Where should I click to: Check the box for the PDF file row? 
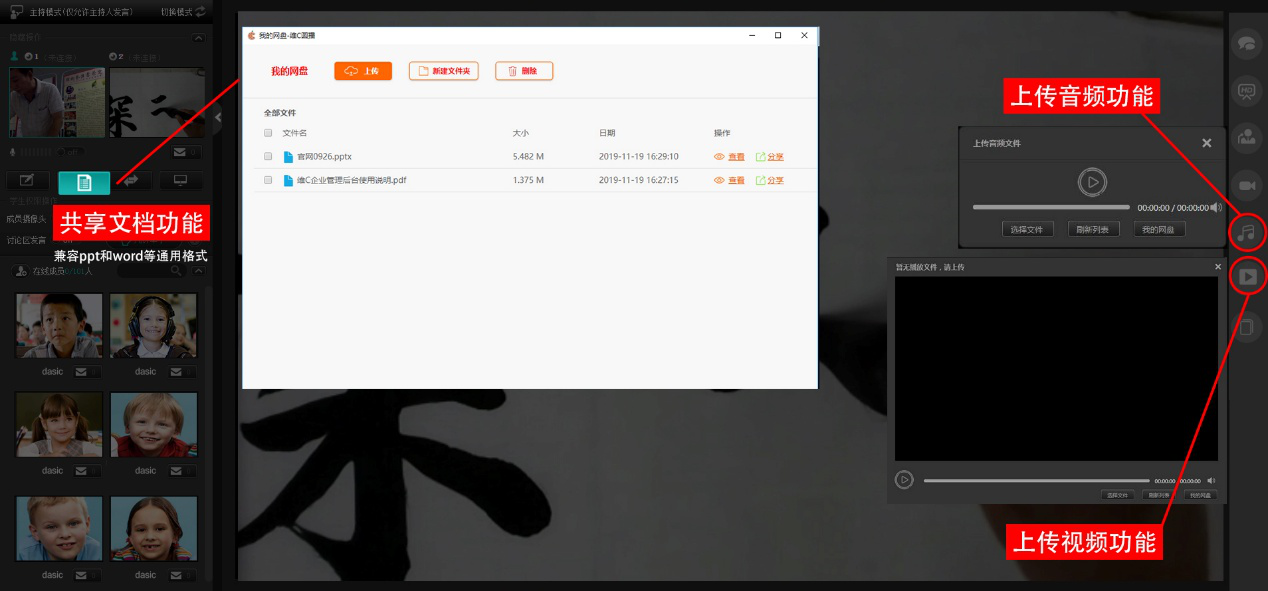tap(268, 180)
